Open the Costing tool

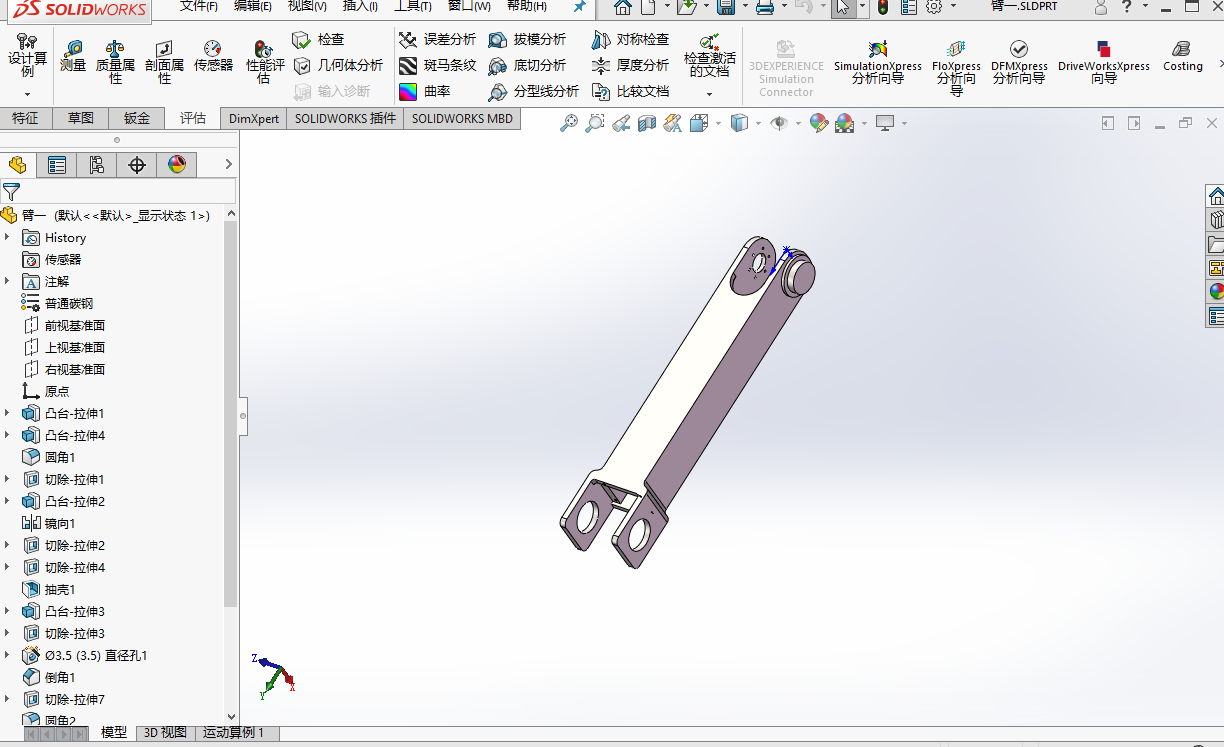[x=1182, y=57]
